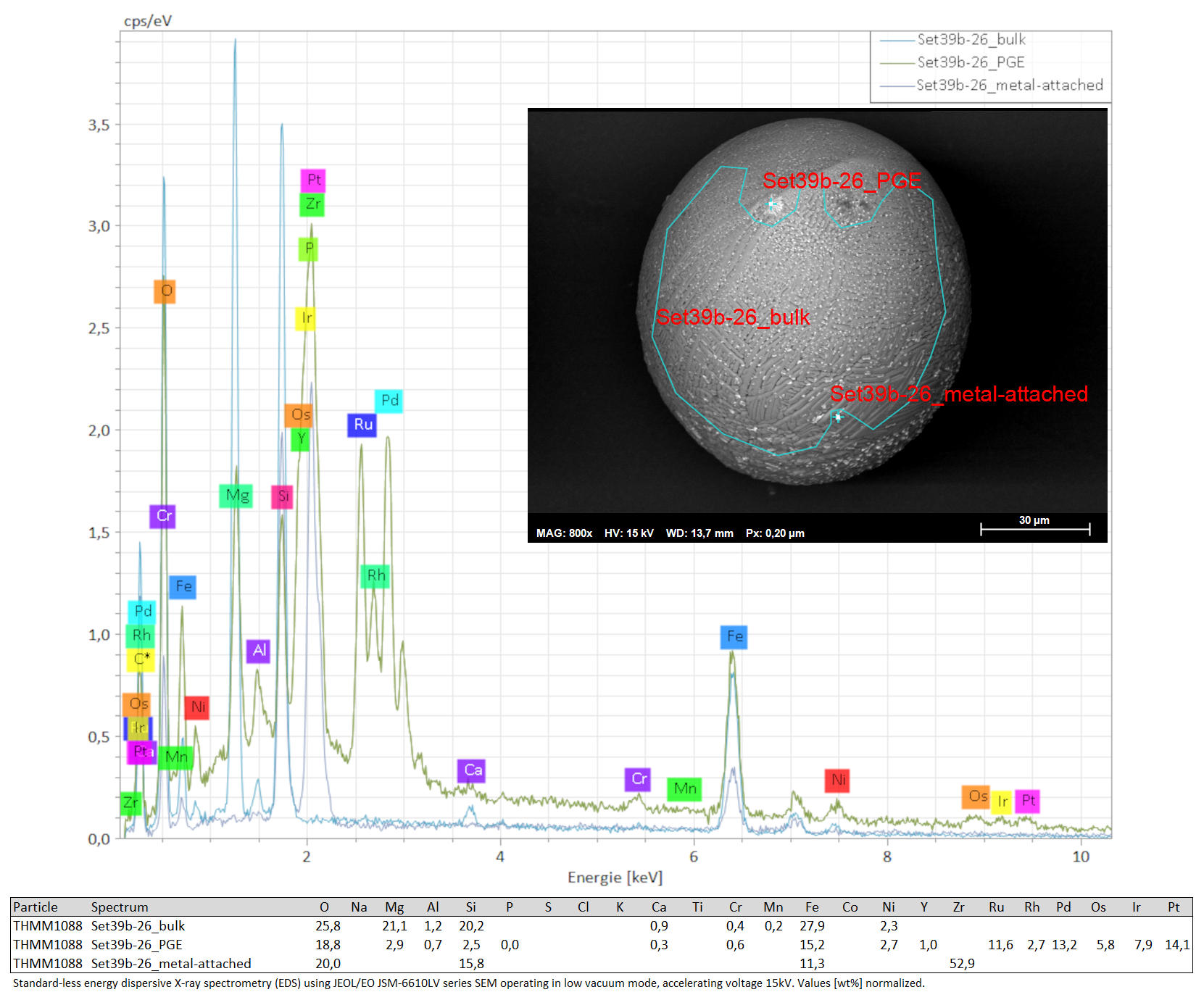Click the WD: 13,7 mm text in the SEM info bar

[x=699, y=533]
